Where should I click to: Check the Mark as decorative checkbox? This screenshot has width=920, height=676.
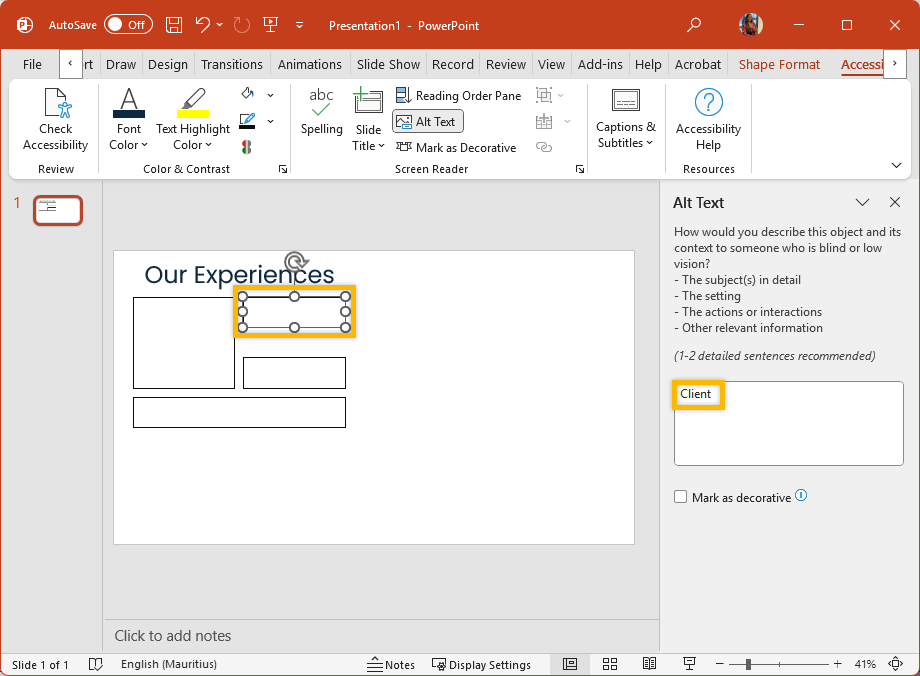pyautogui.click(x=681, y=497)
